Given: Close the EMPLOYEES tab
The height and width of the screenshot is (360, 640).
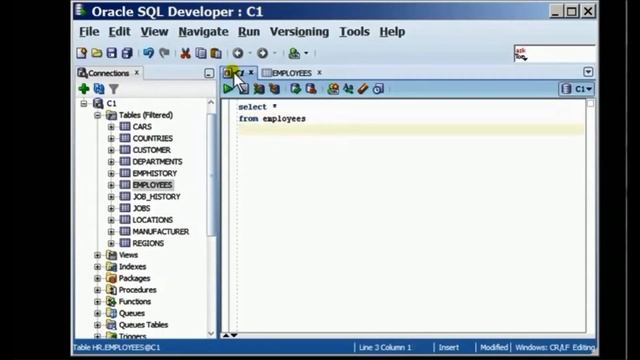Looking at the screenshot, I should [x=319, y=73].
